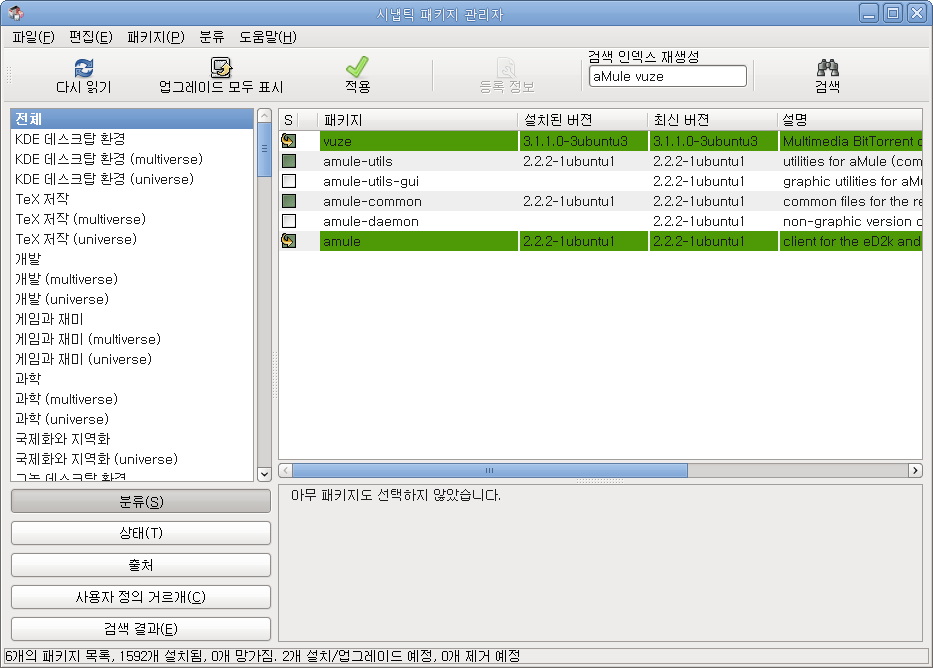Toggle the amule-utils-gui status checkbox
The height and width of the screenshot is (668, 933).
click(x=289, y=181)
